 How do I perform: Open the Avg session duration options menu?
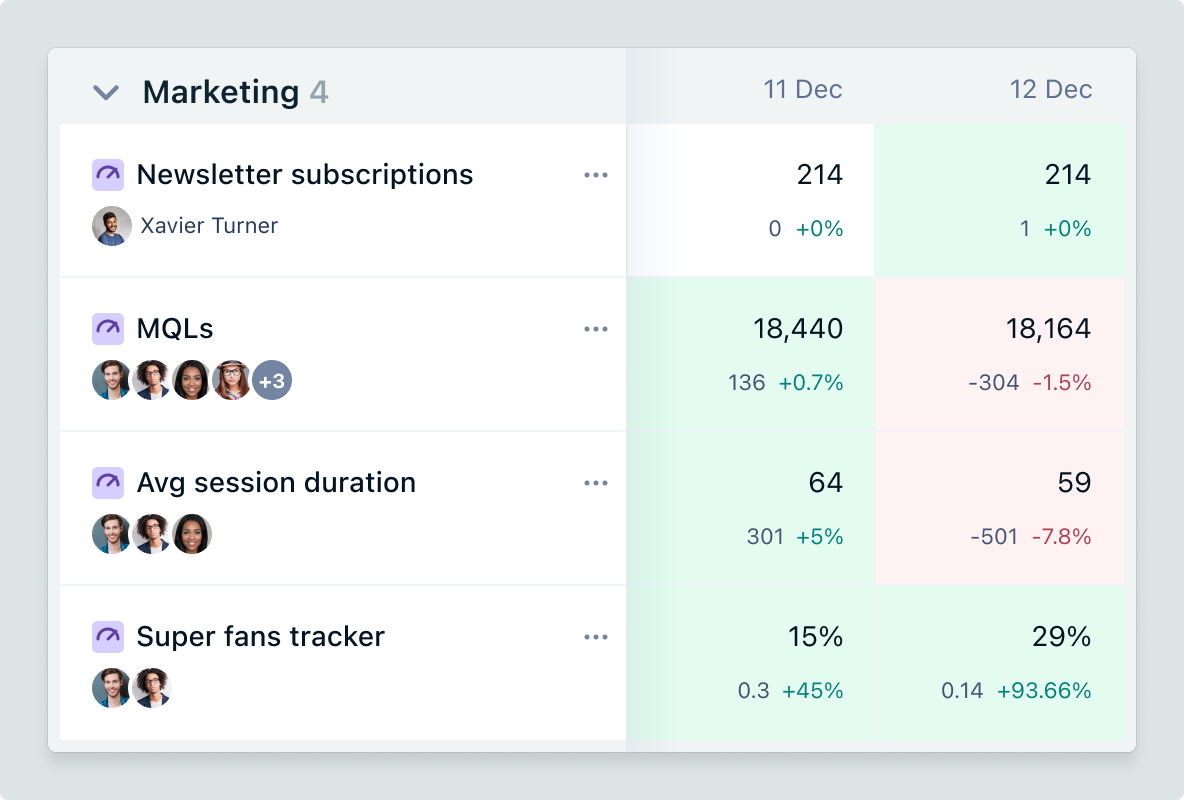pyautogui.click(x=596, y=483)
